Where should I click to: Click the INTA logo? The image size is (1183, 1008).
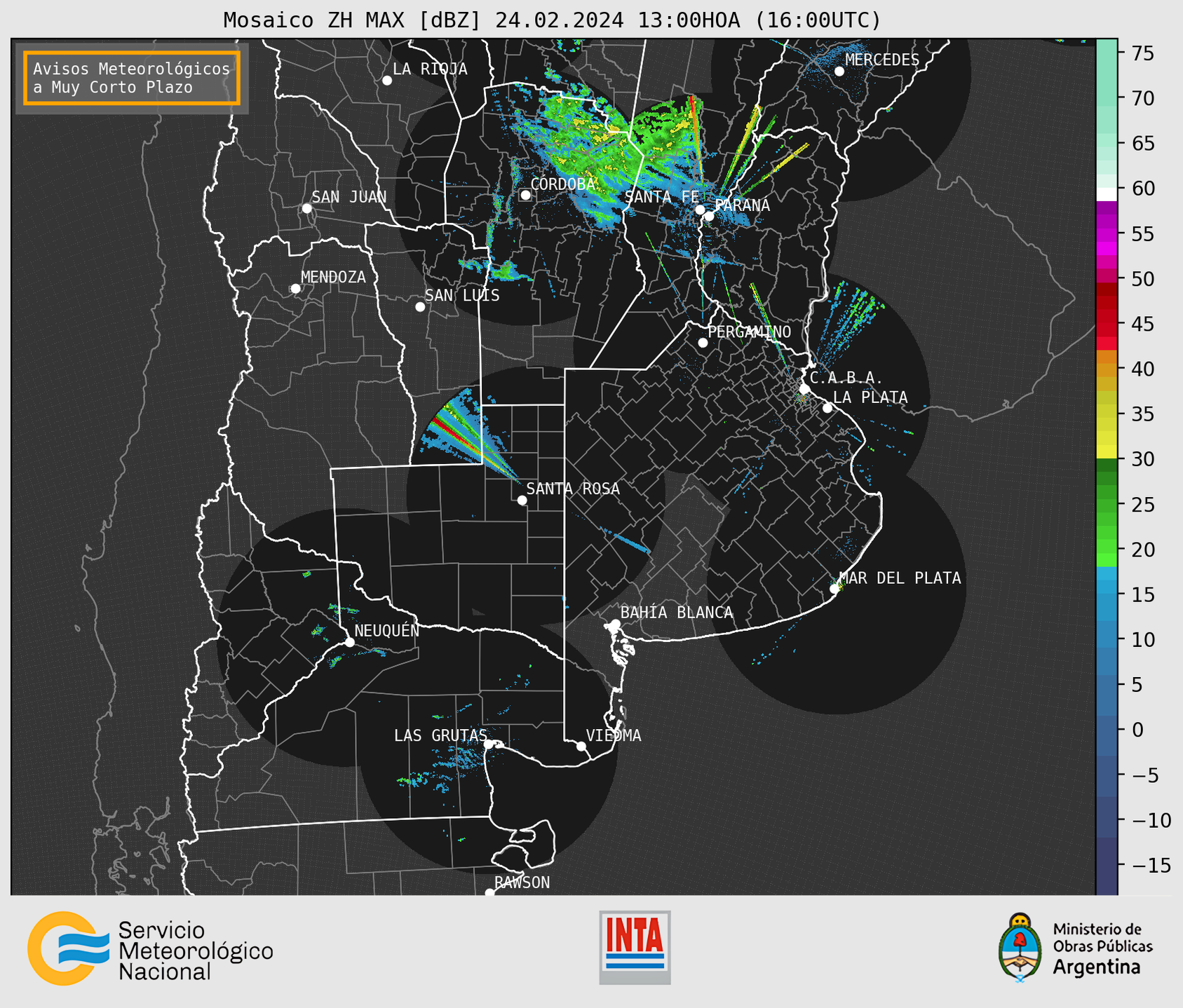635,947
